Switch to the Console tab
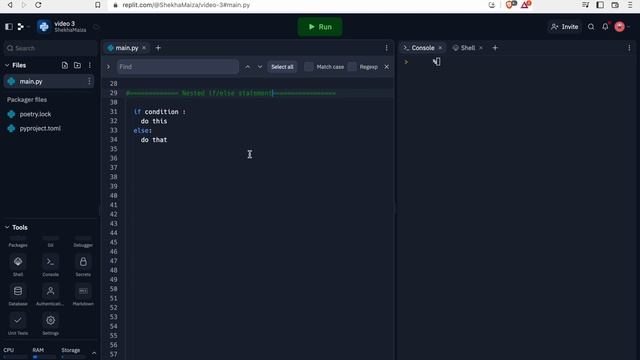The width and height of the screenshot is (640, 360). [422, 48]
